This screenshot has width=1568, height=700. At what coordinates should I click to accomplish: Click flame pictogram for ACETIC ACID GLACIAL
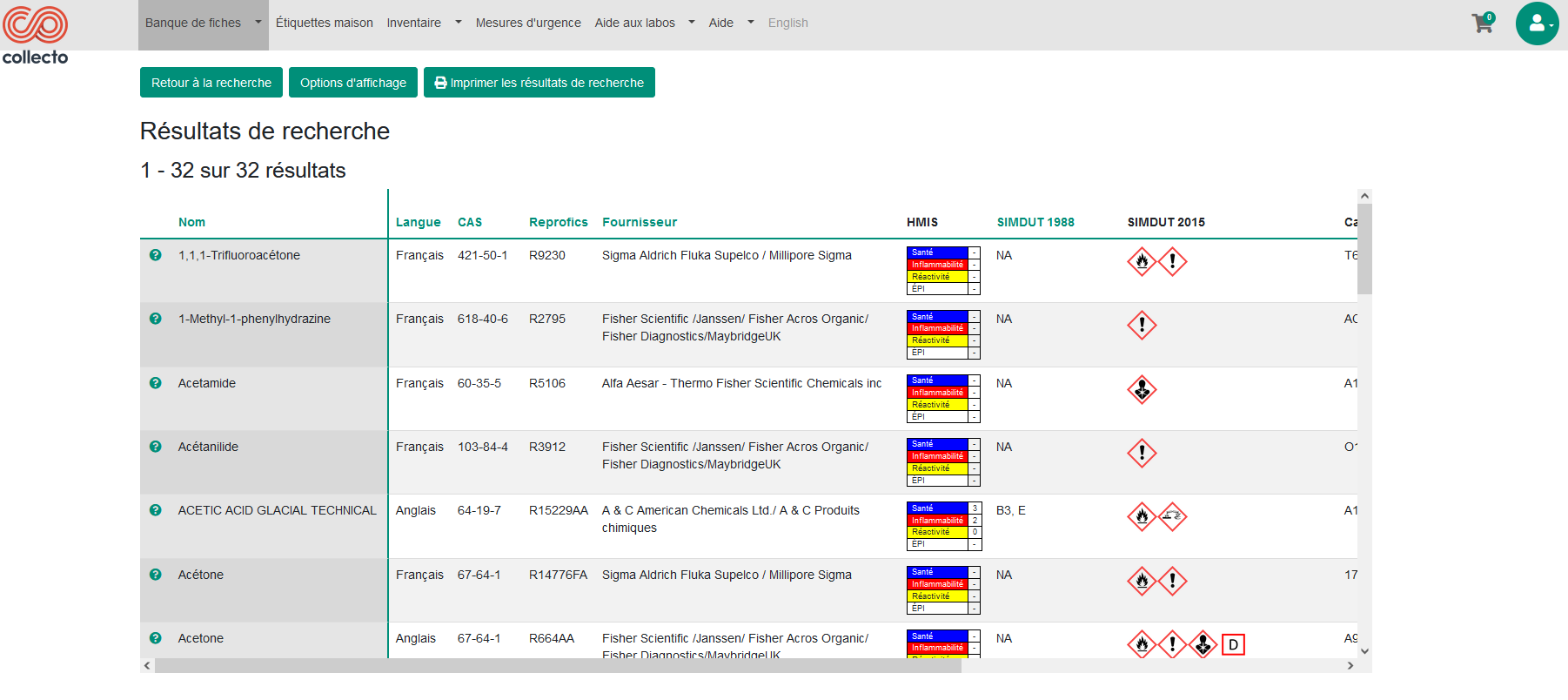(x=1142, y=516)
